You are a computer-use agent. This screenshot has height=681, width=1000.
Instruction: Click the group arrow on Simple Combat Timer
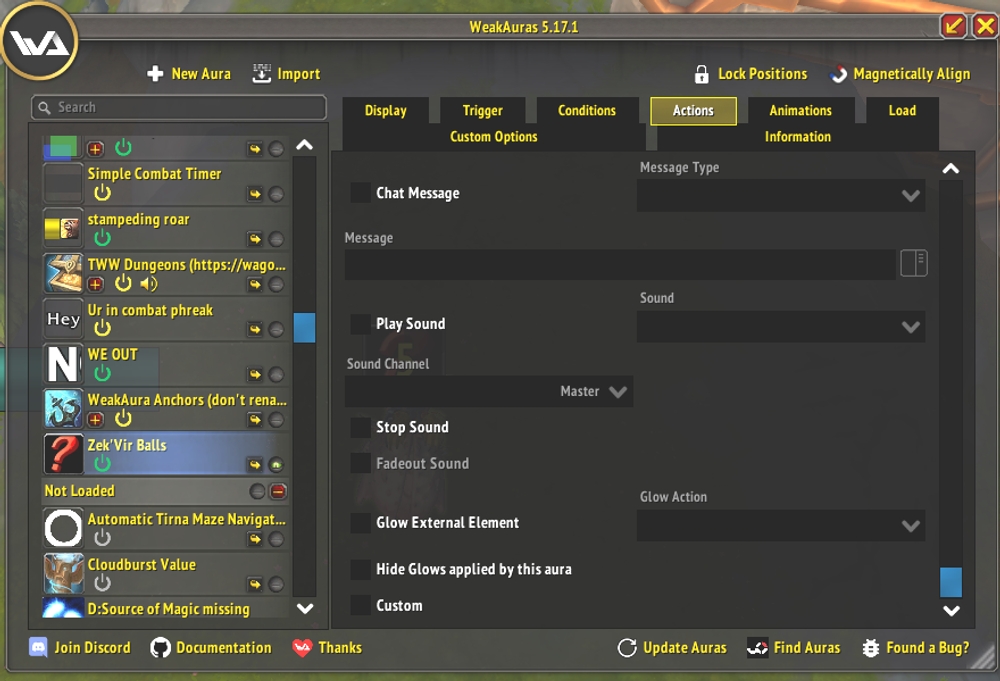click(x=255, y=194)
